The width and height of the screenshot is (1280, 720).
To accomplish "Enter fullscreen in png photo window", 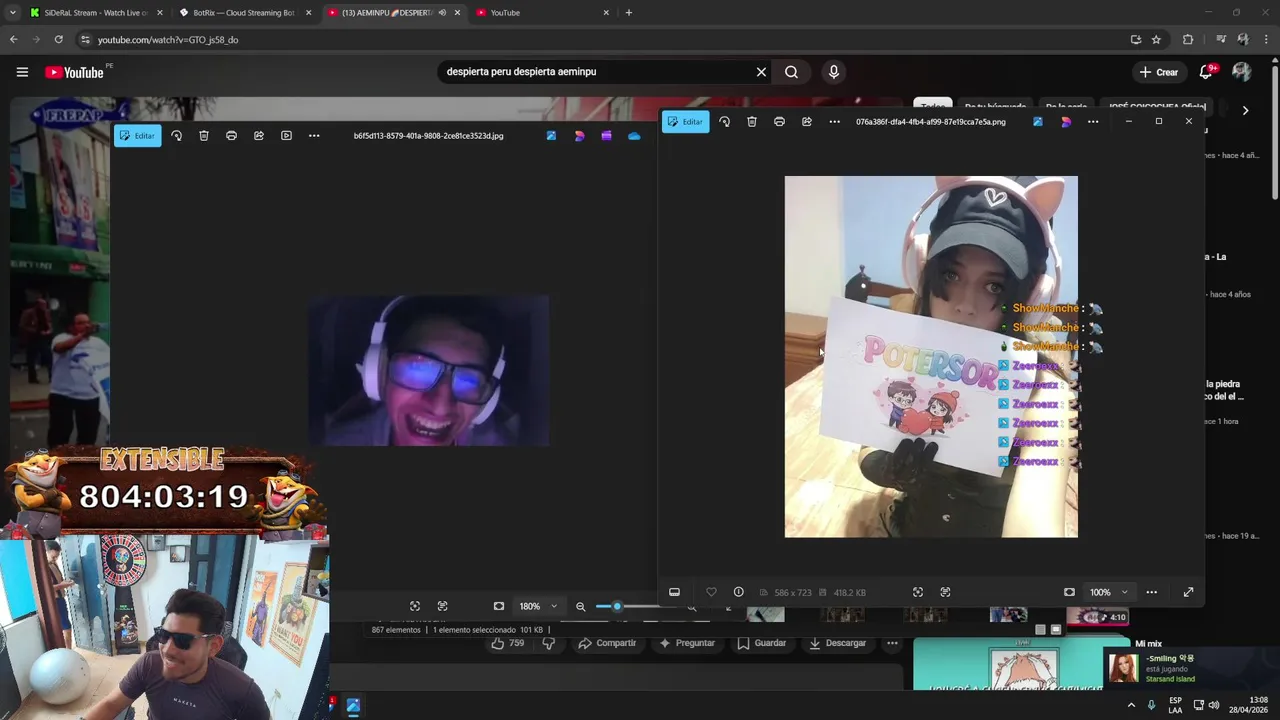I will coord(1188,592).
